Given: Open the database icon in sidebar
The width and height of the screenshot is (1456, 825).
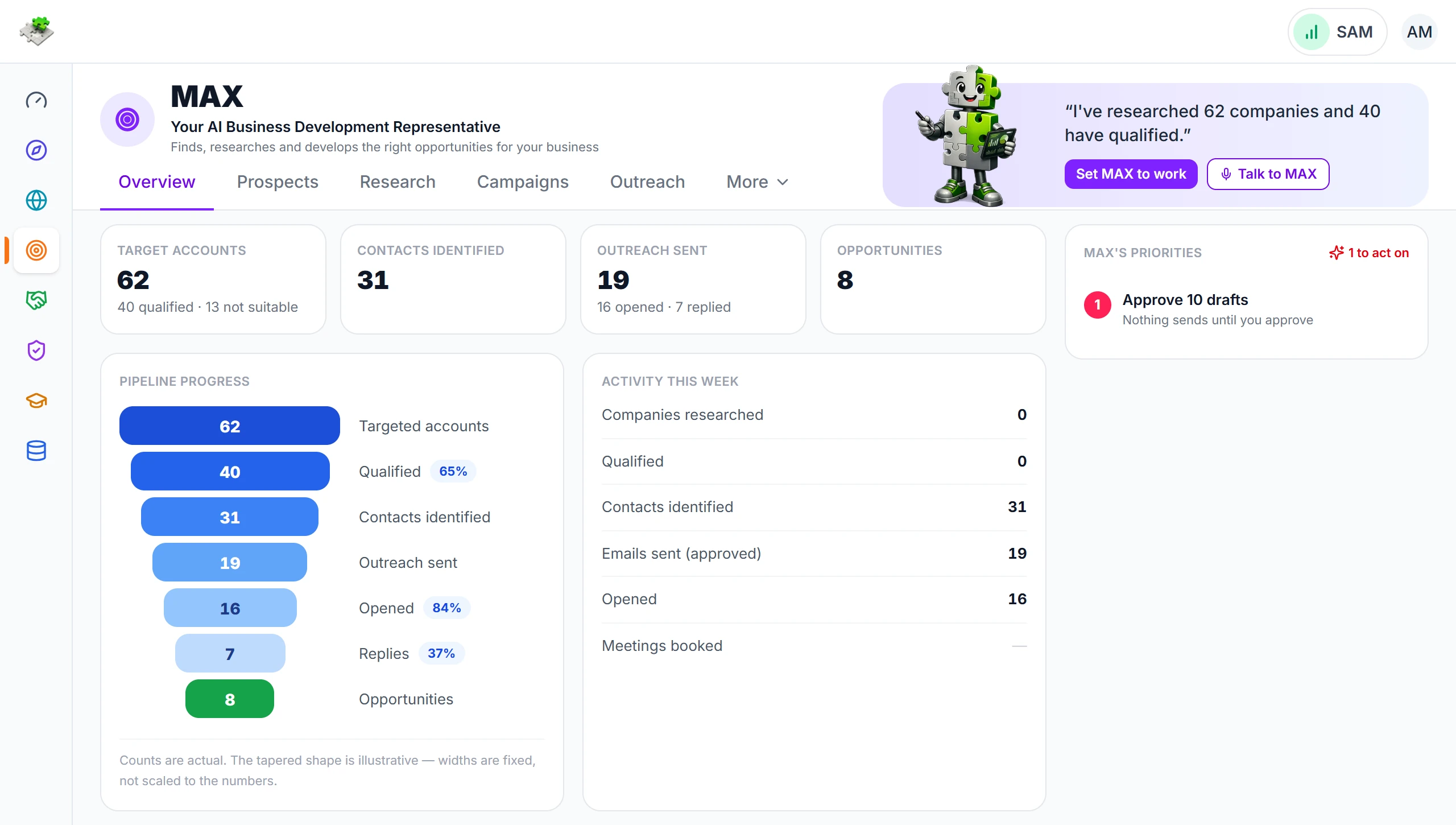Looking at the screenshot, I should [x=36, y=451].
